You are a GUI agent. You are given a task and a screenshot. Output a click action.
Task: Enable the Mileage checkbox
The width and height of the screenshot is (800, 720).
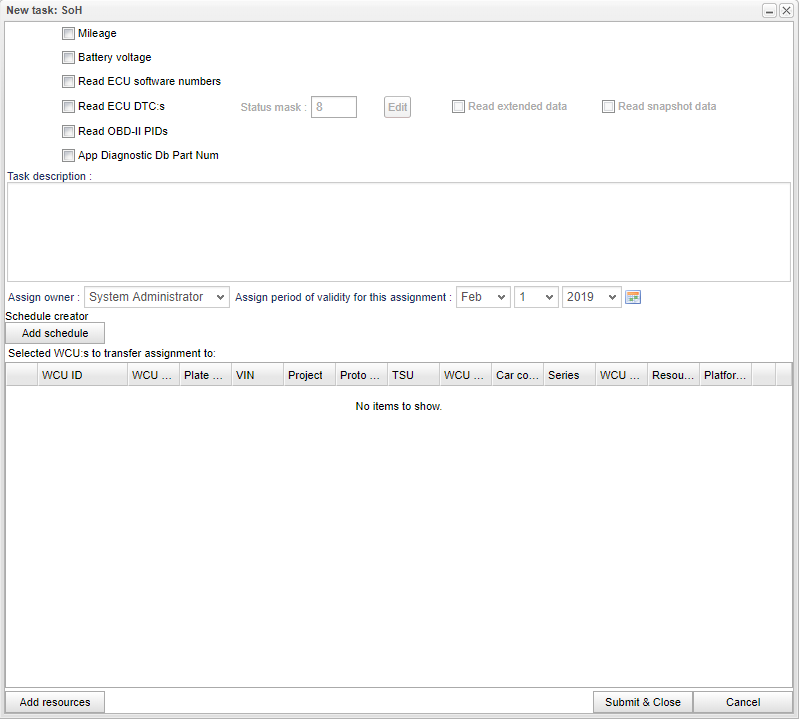pyautogui.click(x=68, y=34)
